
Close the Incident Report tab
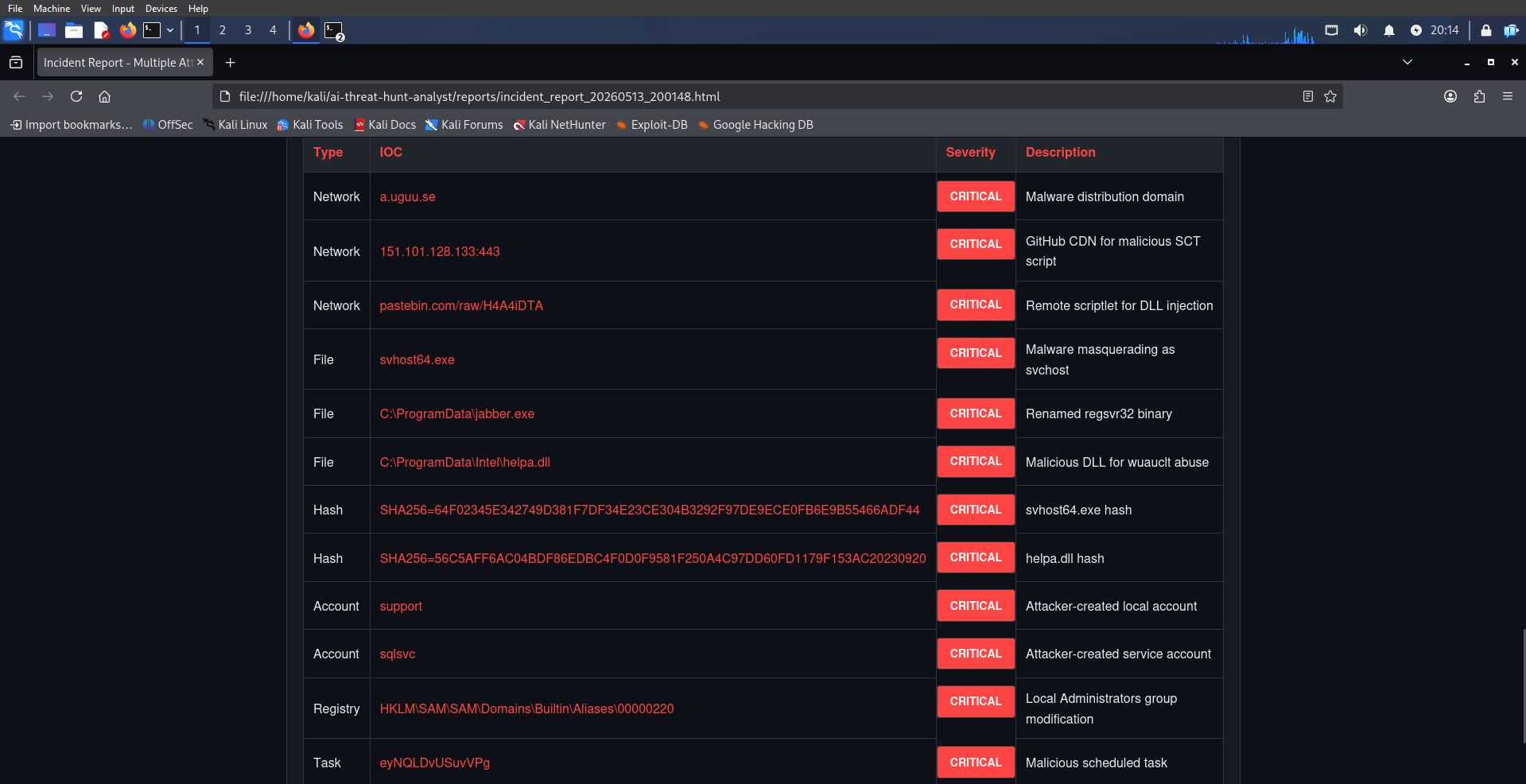pos(200,62)
